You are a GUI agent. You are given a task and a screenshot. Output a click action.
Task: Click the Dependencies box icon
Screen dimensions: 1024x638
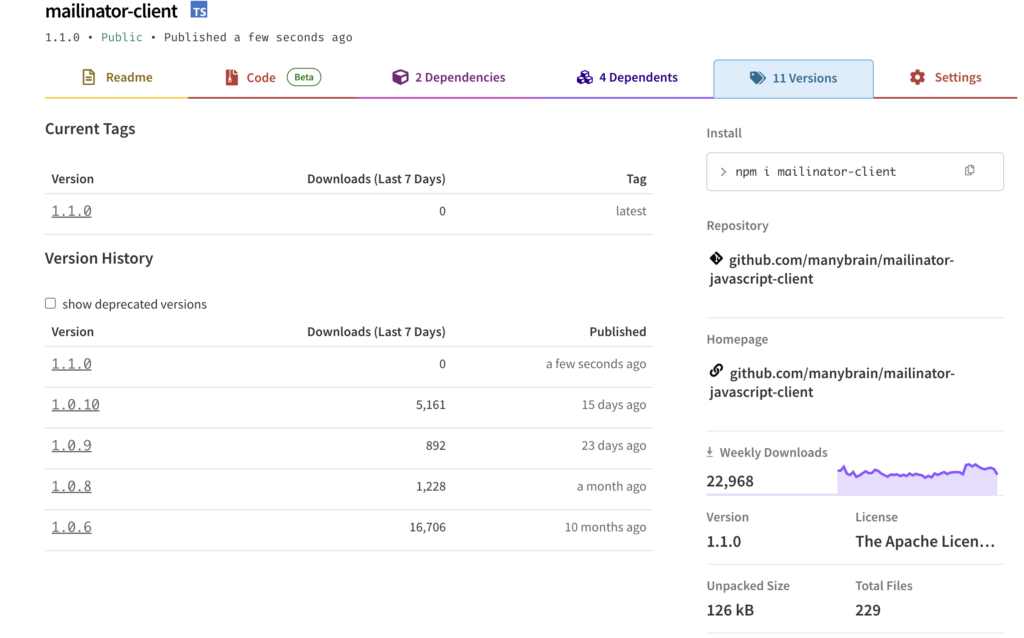[400, 76]
